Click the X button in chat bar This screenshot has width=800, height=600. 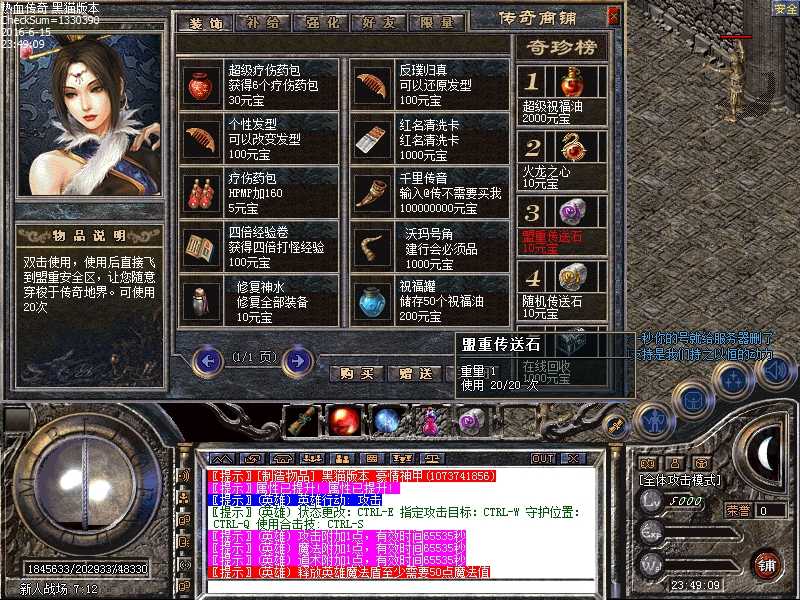pos(573,459)
